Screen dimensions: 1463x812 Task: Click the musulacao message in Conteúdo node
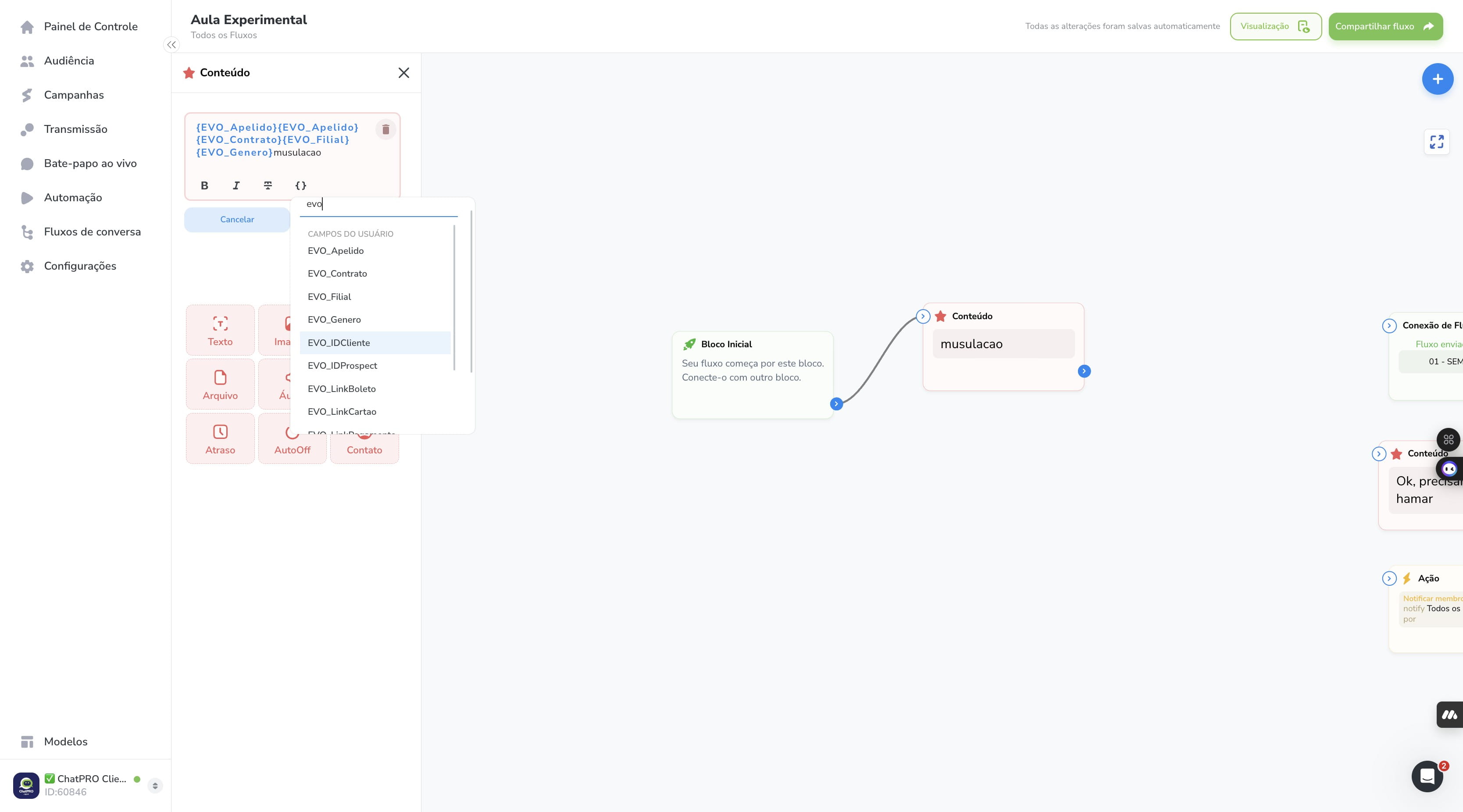(1003, 344)
